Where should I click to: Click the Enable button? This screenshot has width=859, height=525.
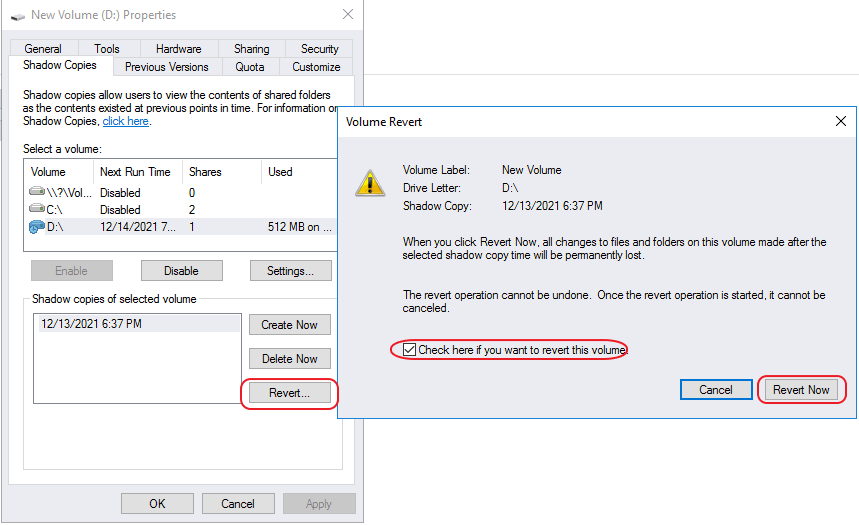[72, 271]
